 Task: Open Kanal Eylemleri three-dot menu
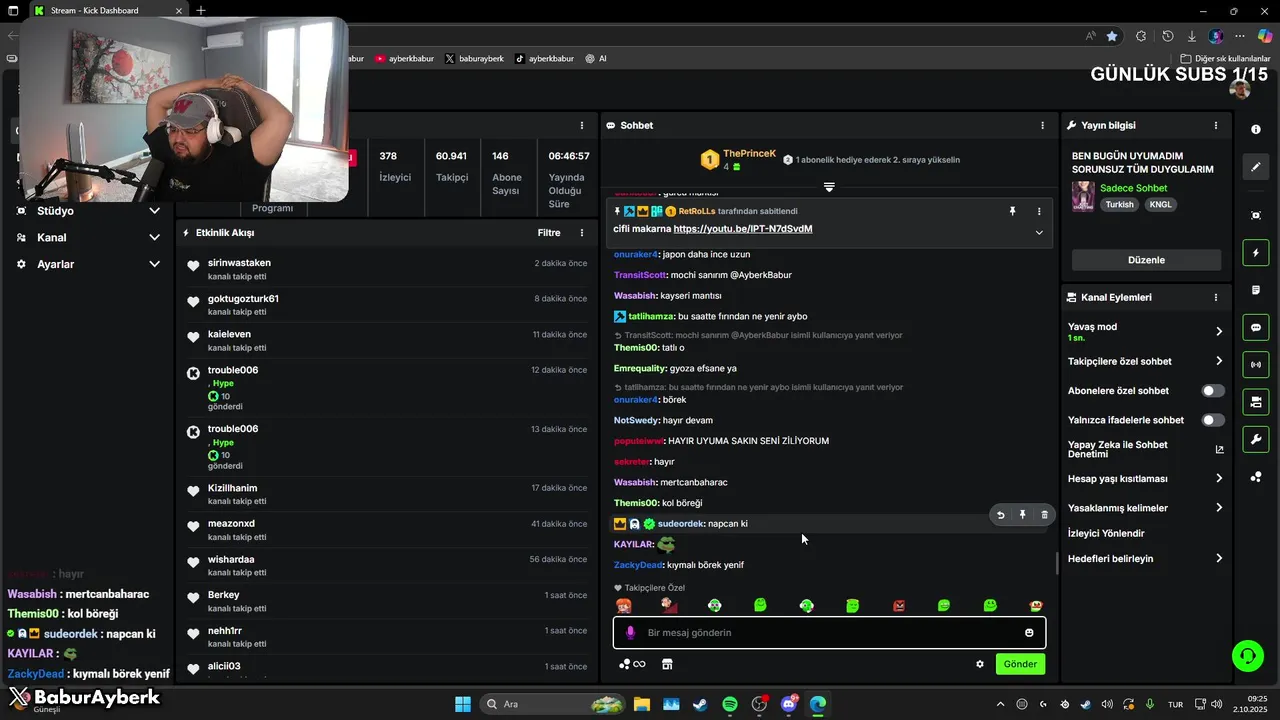(1216, 297)
